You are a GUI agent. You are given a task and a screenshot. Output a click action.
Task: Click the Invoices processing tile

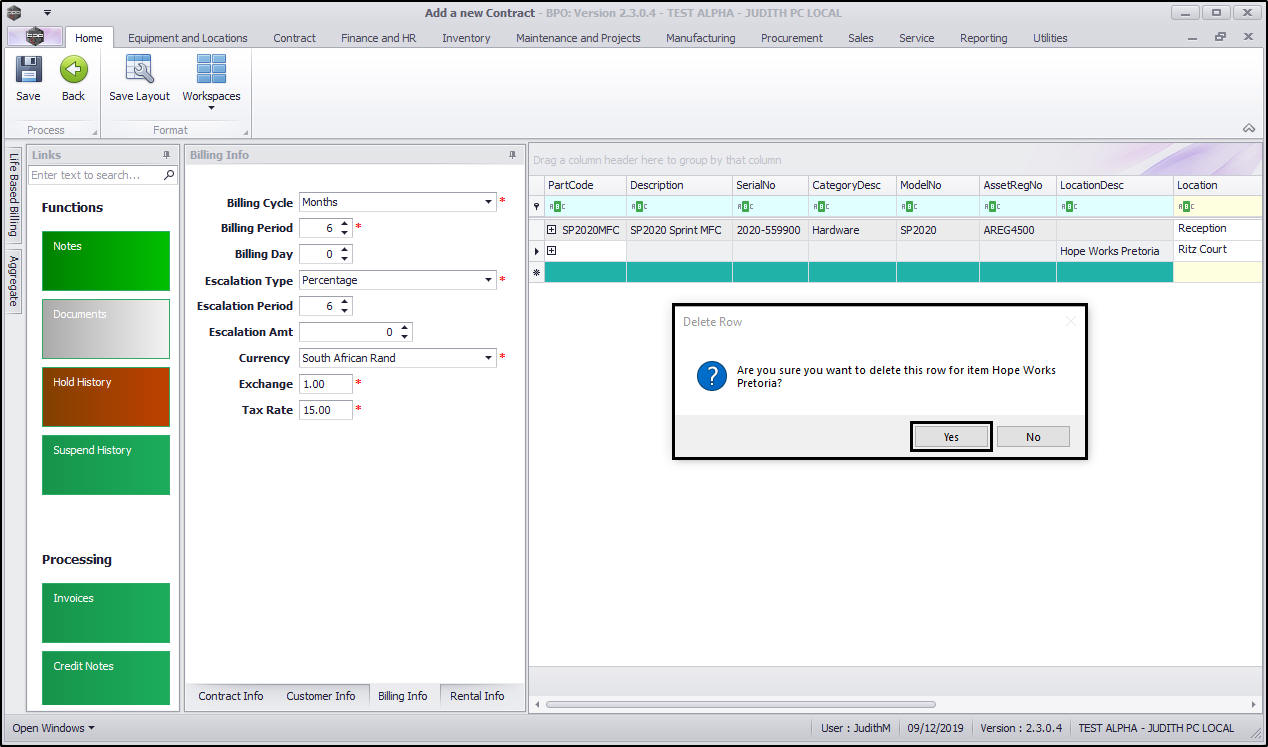coord(106,613)
